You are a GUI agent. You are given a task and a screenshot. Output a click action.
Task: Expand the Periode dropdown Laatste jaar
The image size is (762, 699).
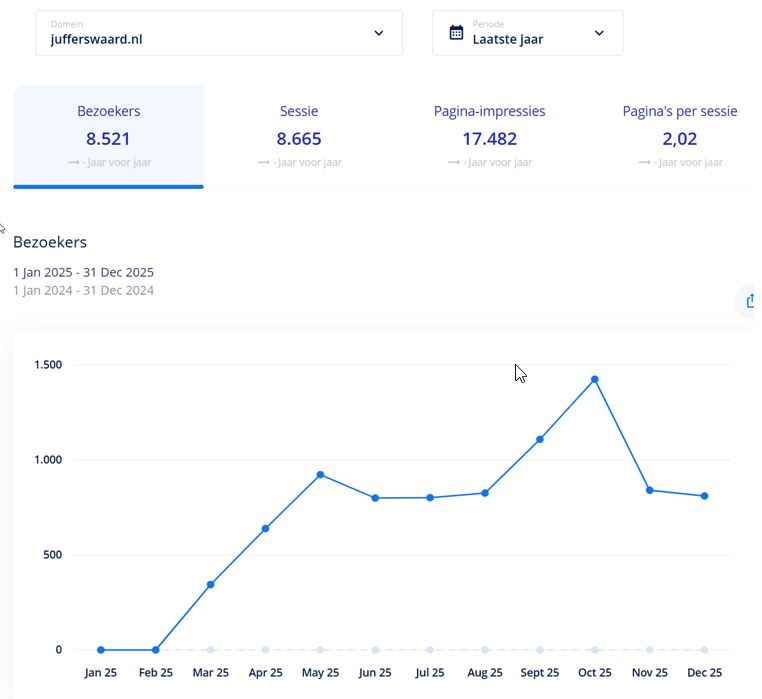tap(527, 33)
